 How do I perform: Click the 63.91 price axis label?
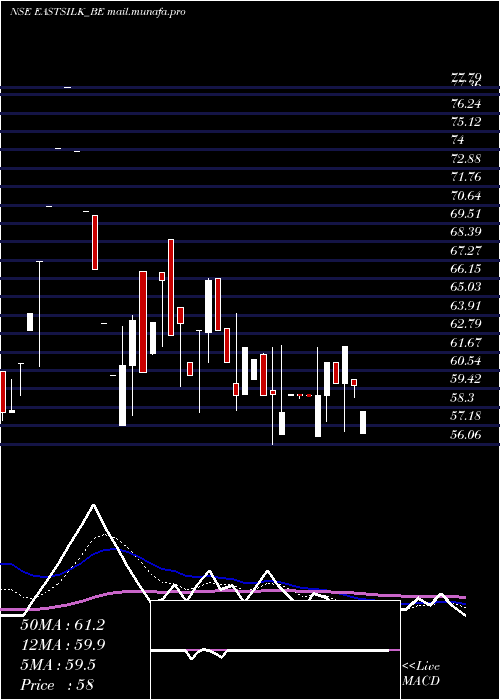[466, 305]
